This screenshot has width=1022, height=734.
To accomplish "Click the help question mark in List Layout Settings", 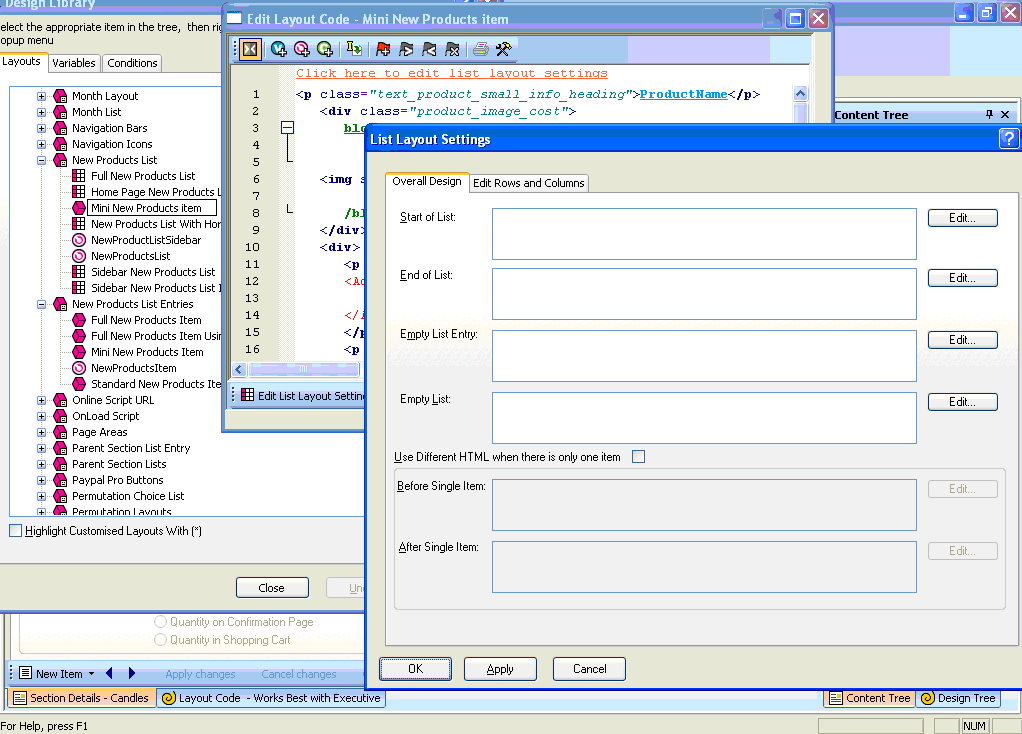I will click(1008, 139).
